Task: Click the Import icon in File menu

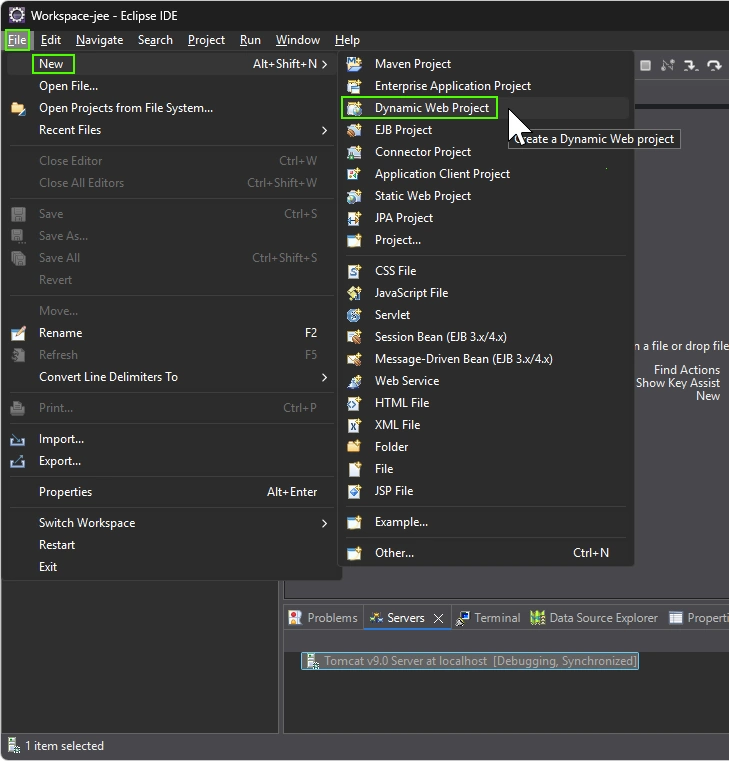Action: tap(17, 439)
